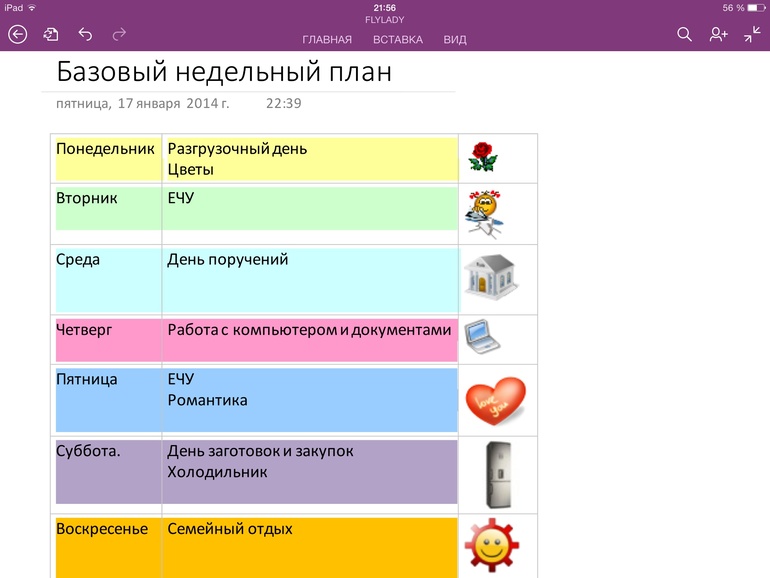Select the ВИД tab
Screen dimensions: 770x578
point(455,40)
